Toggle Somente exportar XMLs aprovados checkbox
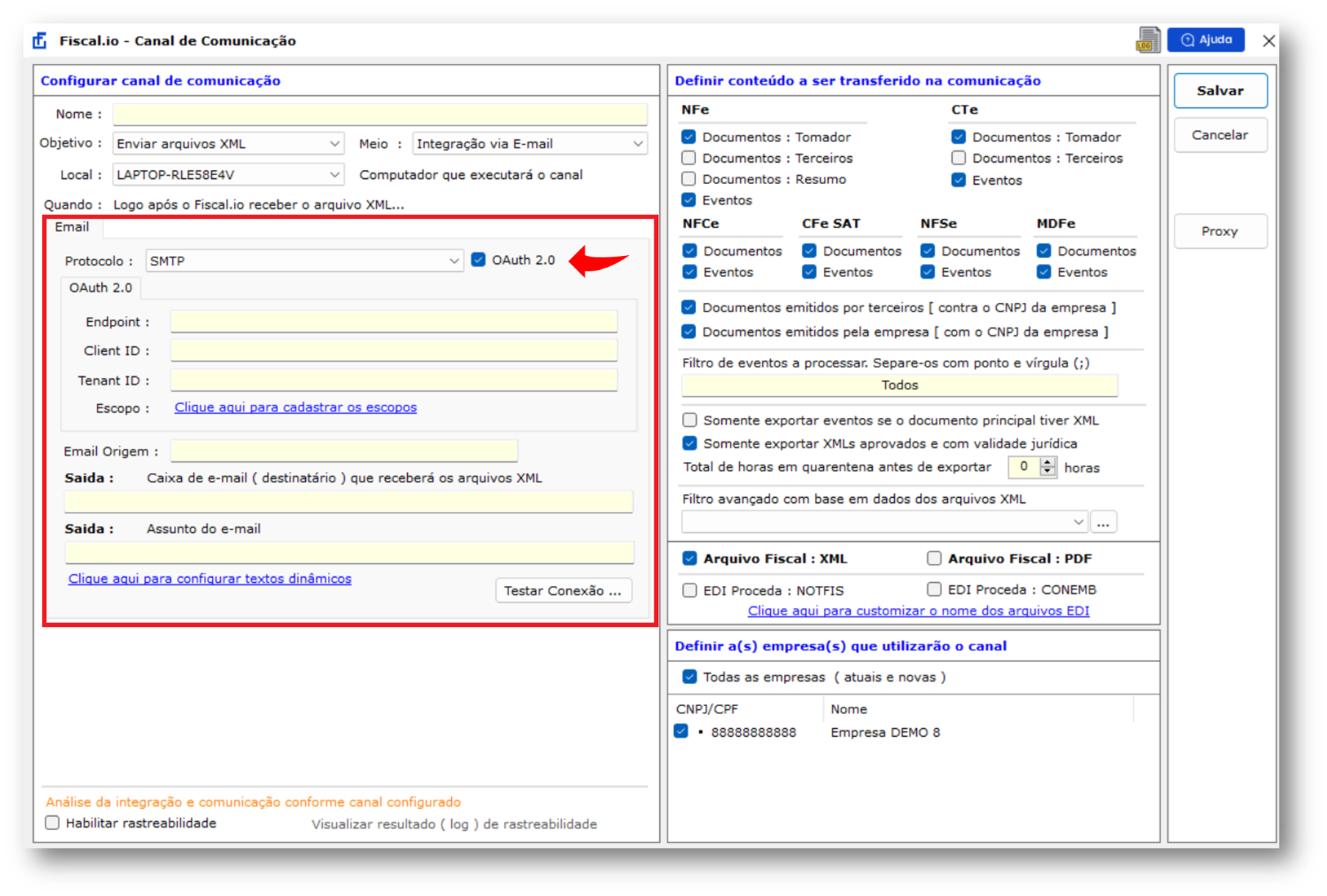Screen dimensions: 1327x896 (x=690, y=443)
